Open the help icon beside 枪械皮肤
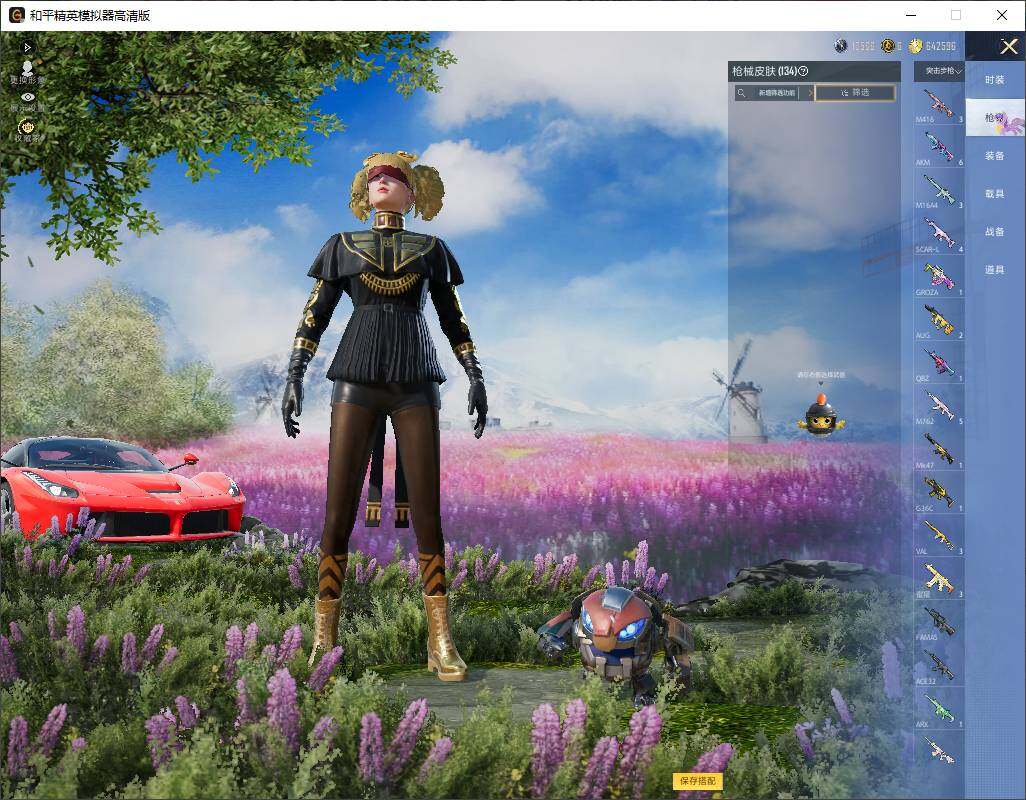Image resolution: width=1026 pixels, height=800 pixels. [x=804, y=71]
